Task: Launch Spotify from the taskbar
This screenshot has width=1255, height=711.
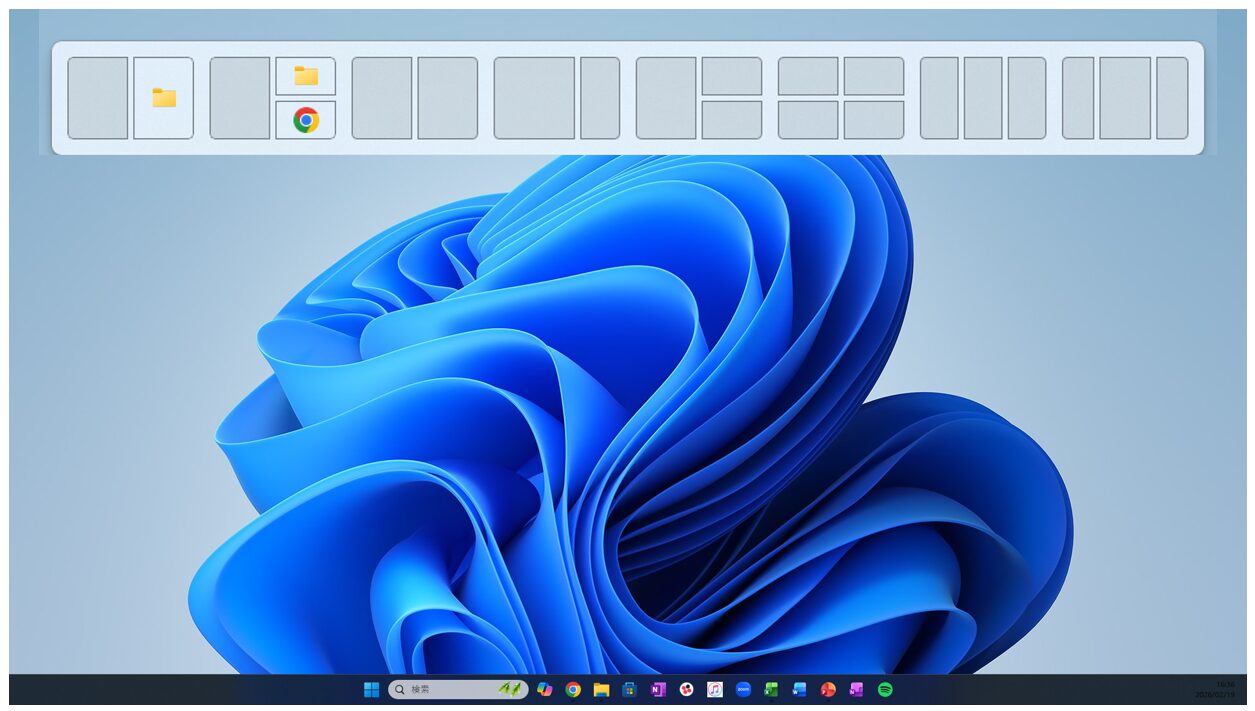Action: click(885, 689)
